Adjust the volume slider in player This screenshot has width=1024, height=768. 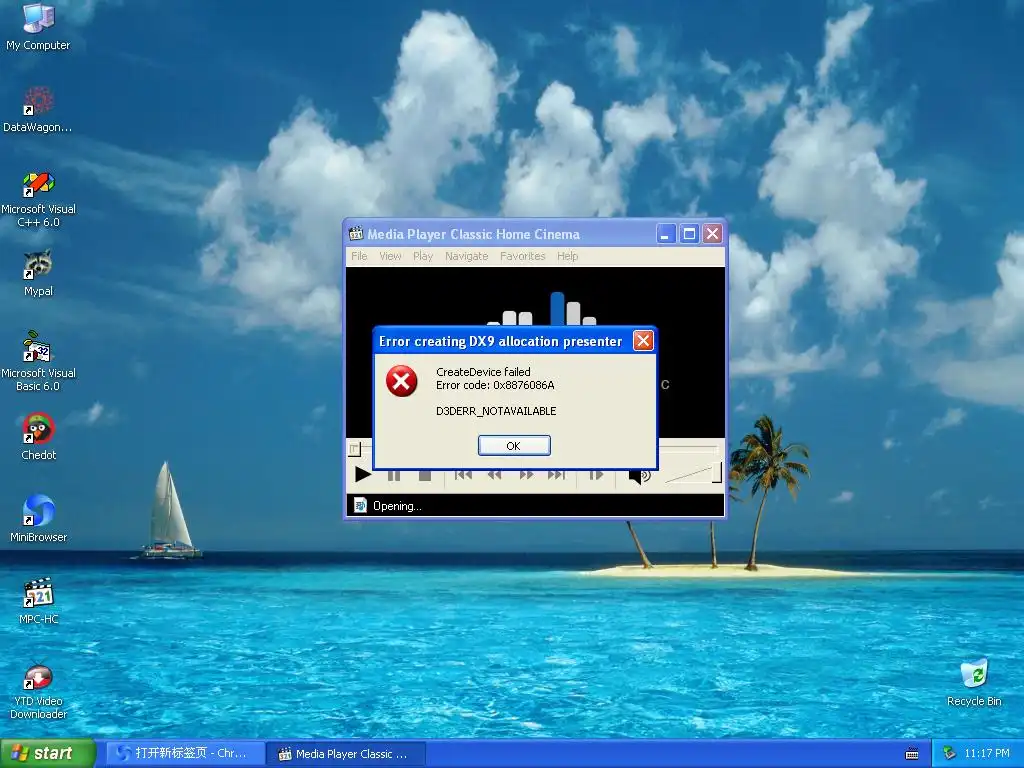(x=692, y=474)
